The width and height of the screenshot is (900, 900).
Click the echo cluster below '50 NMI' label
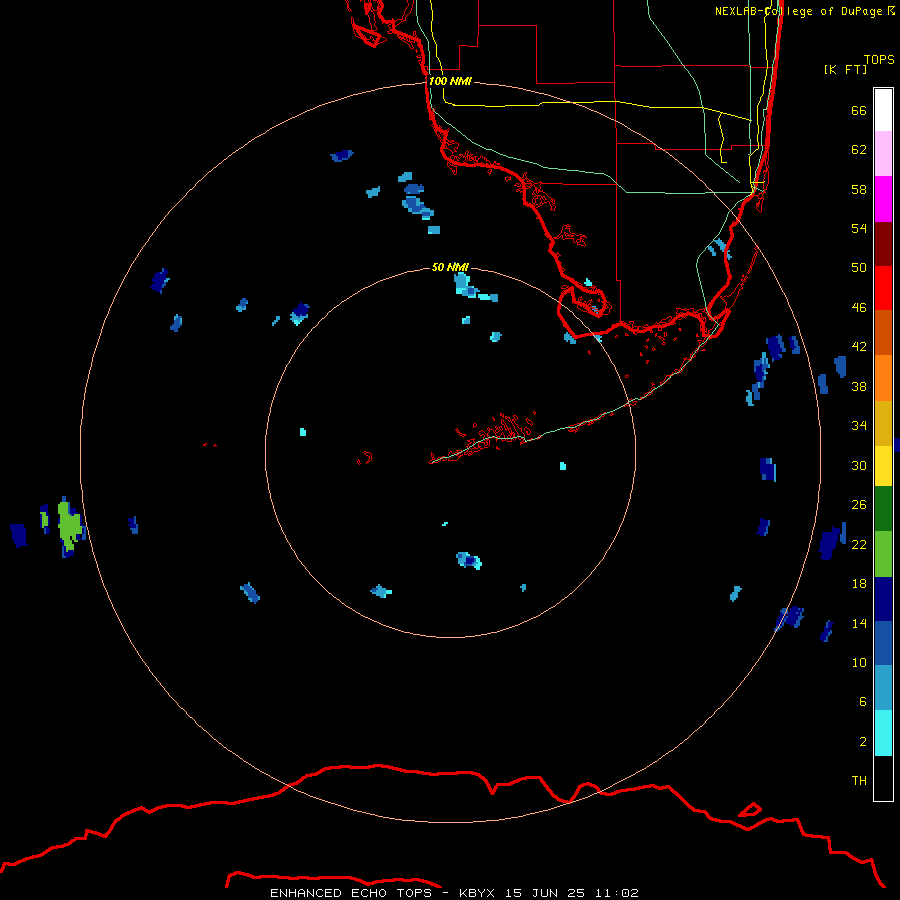(x=474, y=288)
